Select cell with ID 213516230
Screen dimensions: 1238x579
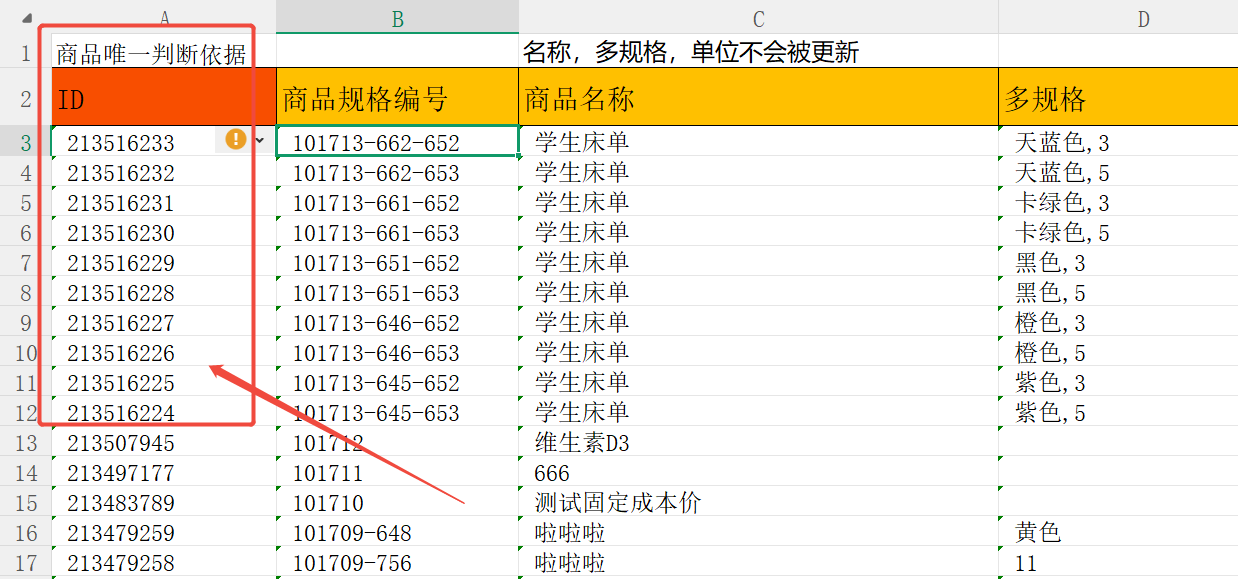(121, 233)
